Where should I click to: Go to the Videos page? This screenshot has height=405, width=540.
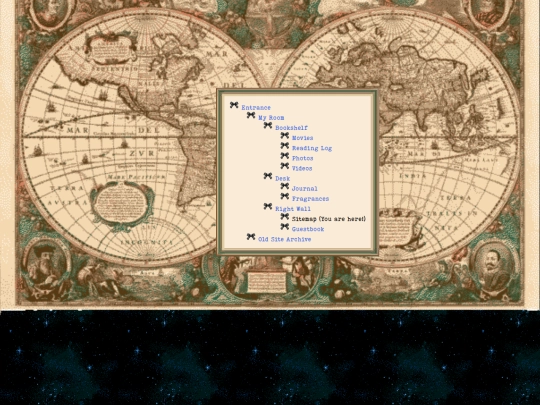pos(302,168)
